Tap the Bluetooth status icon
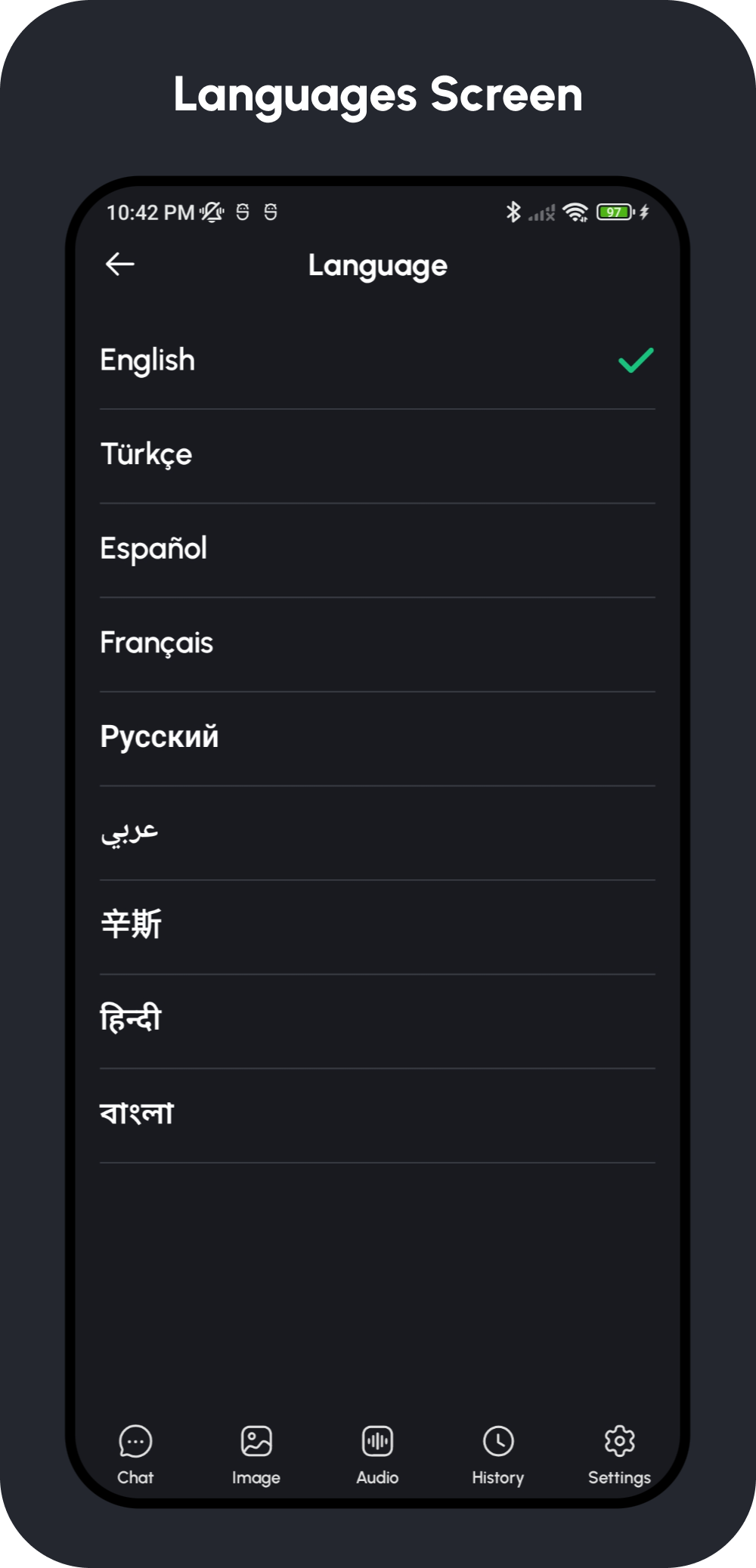 click(x=513, y=212)
